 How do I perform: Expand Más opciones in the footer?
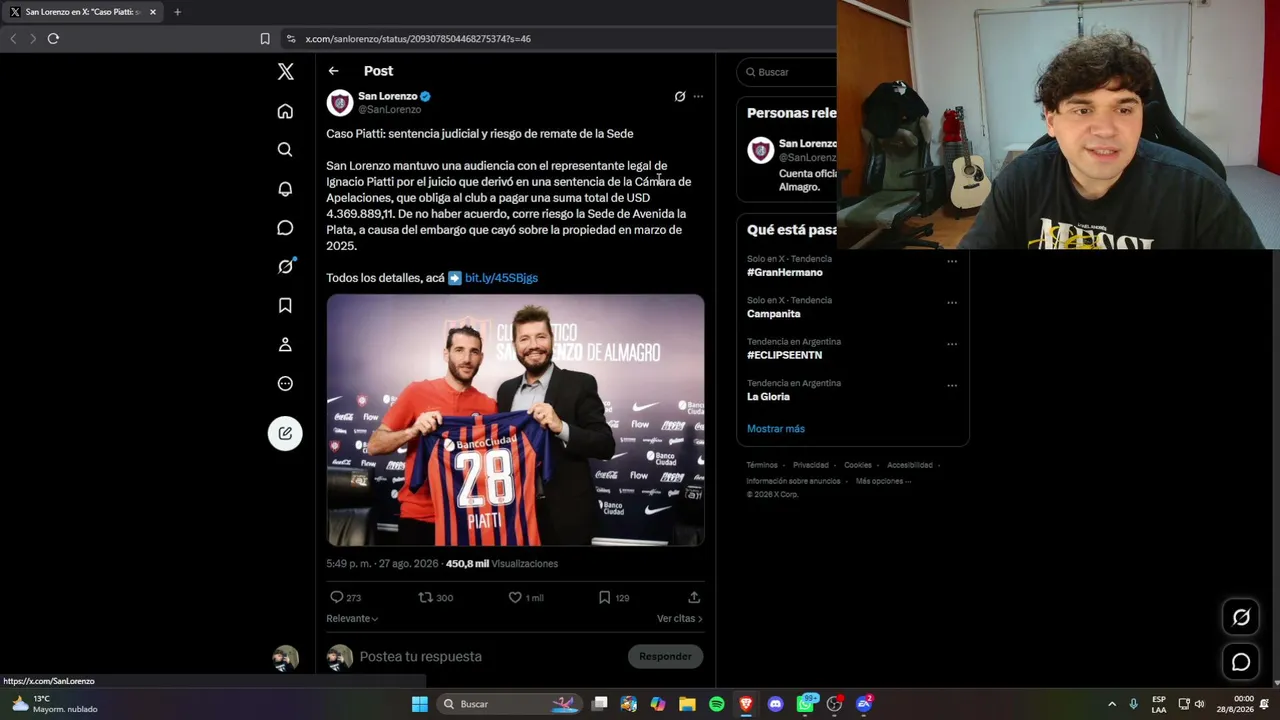pyautogui.click(x=882, y=481)
